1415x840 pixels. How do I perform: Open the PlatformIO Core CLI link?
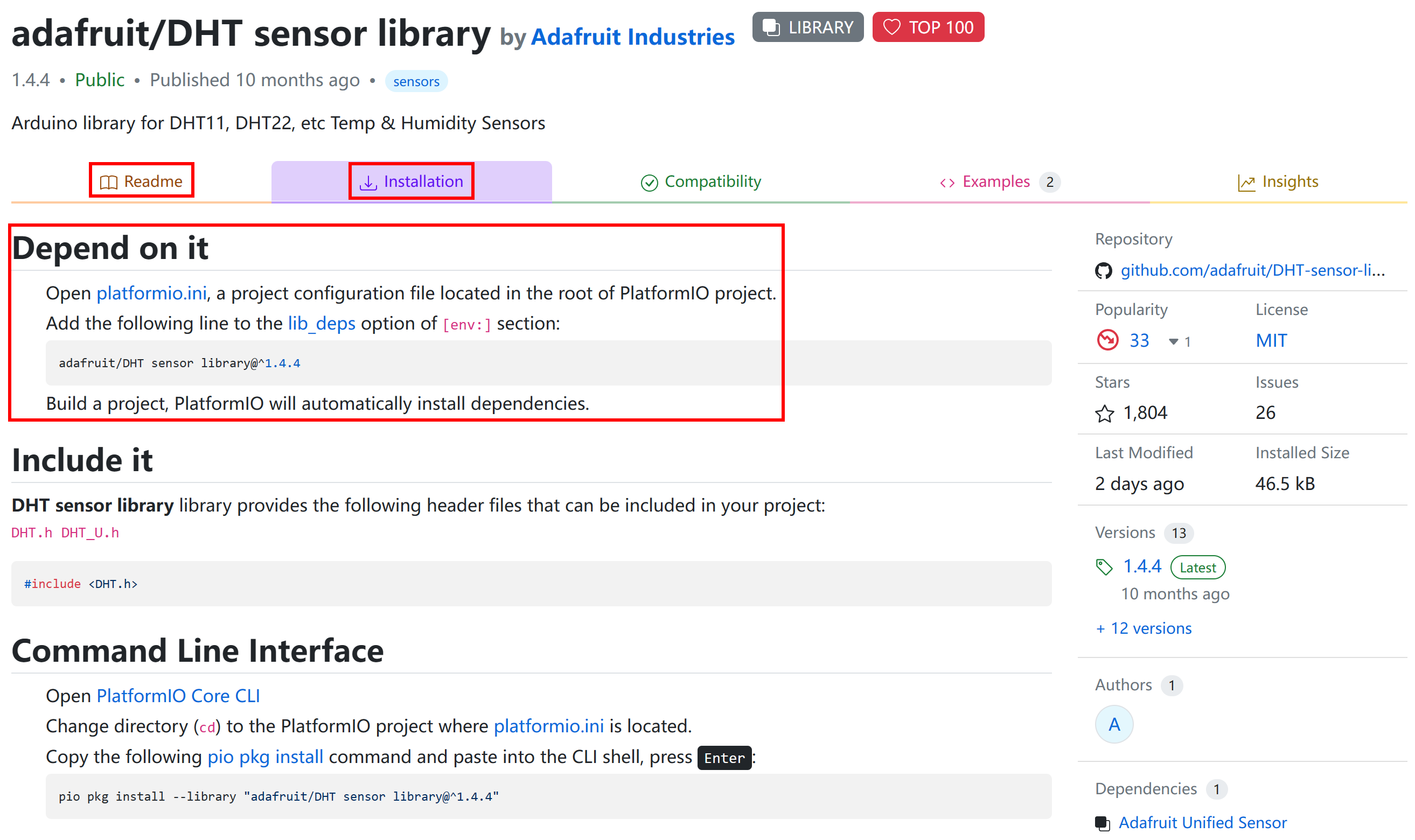[x=178, y=696]
